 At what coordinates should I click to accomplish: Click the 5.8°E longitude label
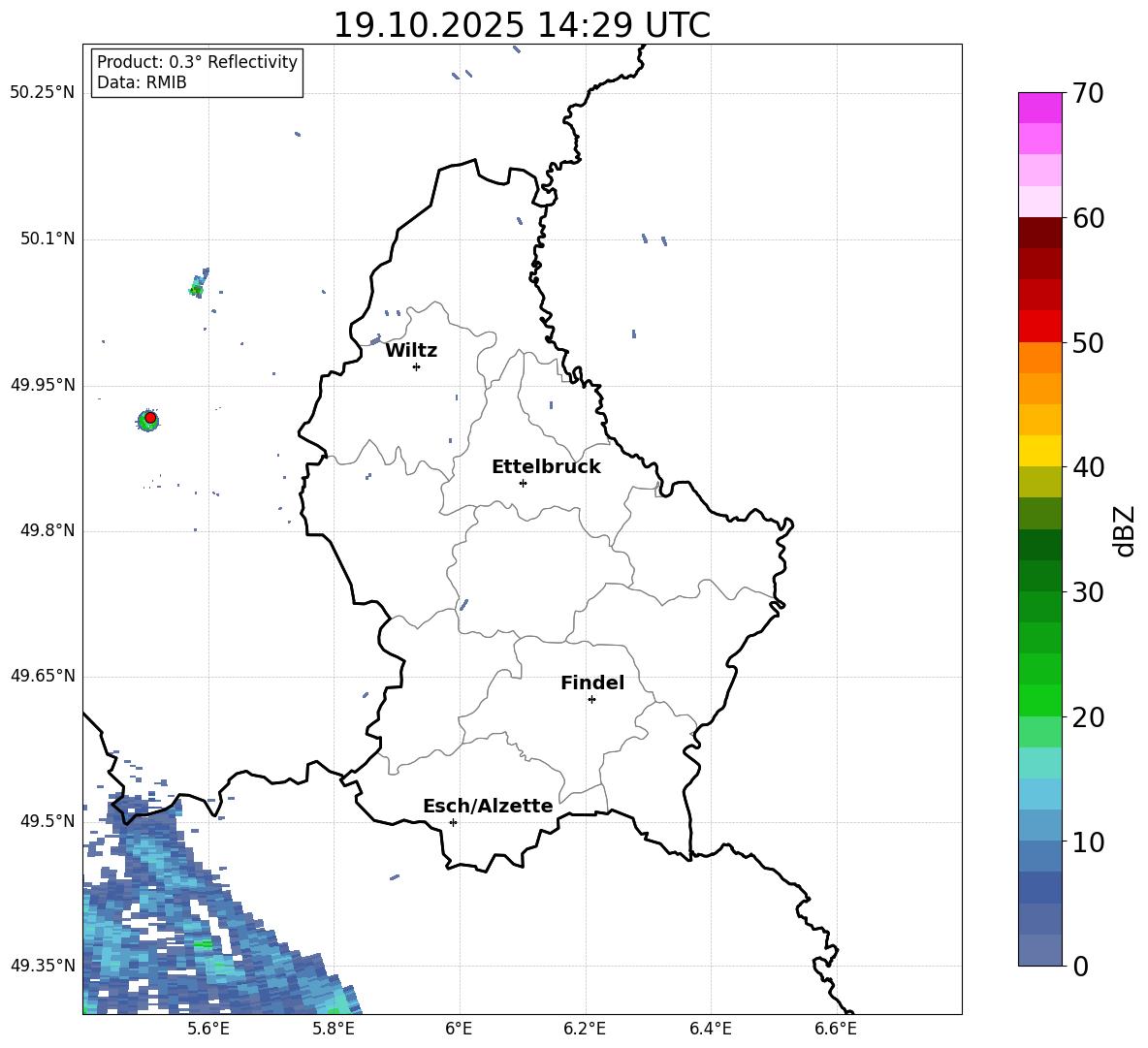[335, 1029]
